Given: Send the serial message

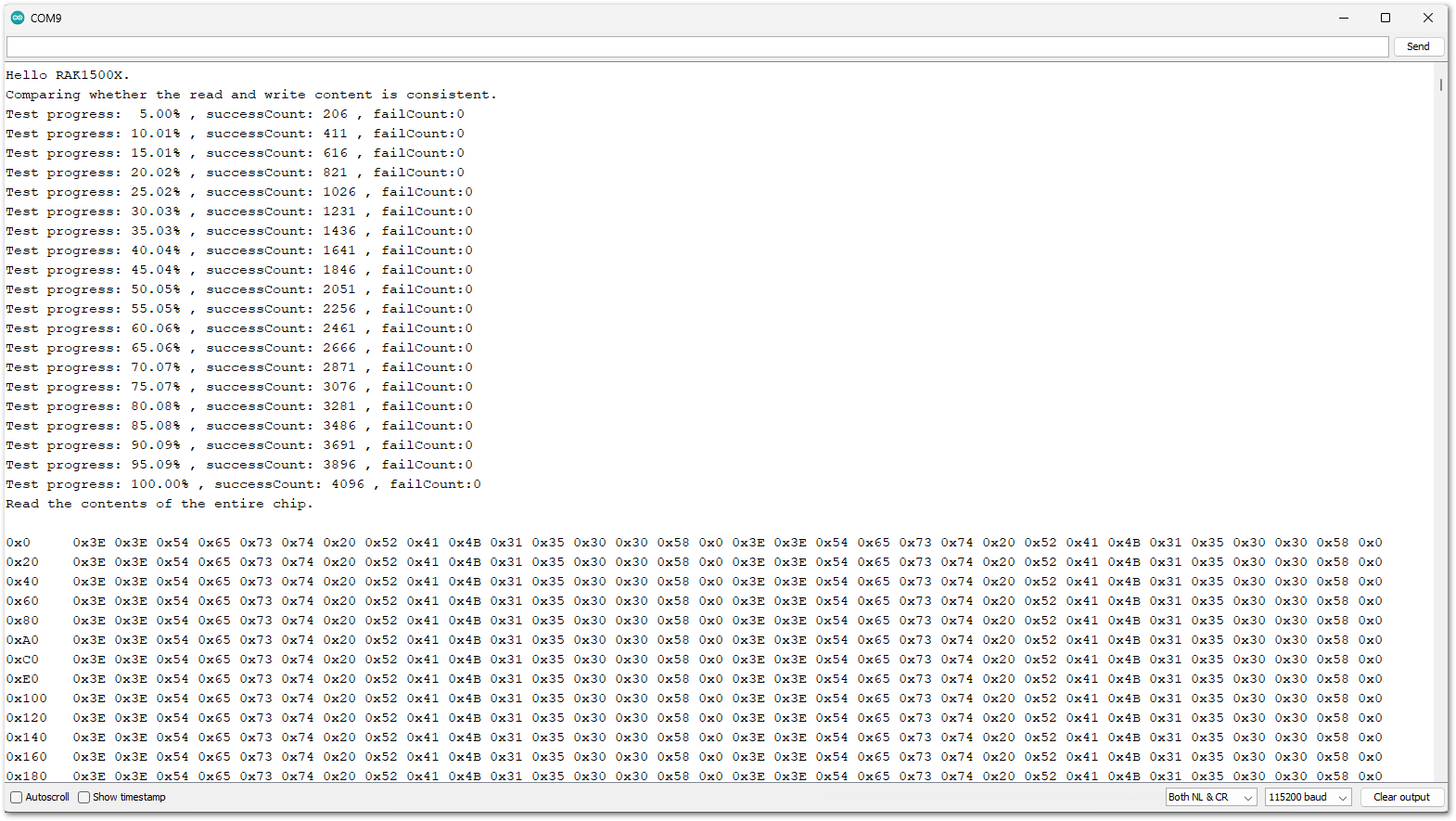Looking at the screenshot, I should [1418, 46].
